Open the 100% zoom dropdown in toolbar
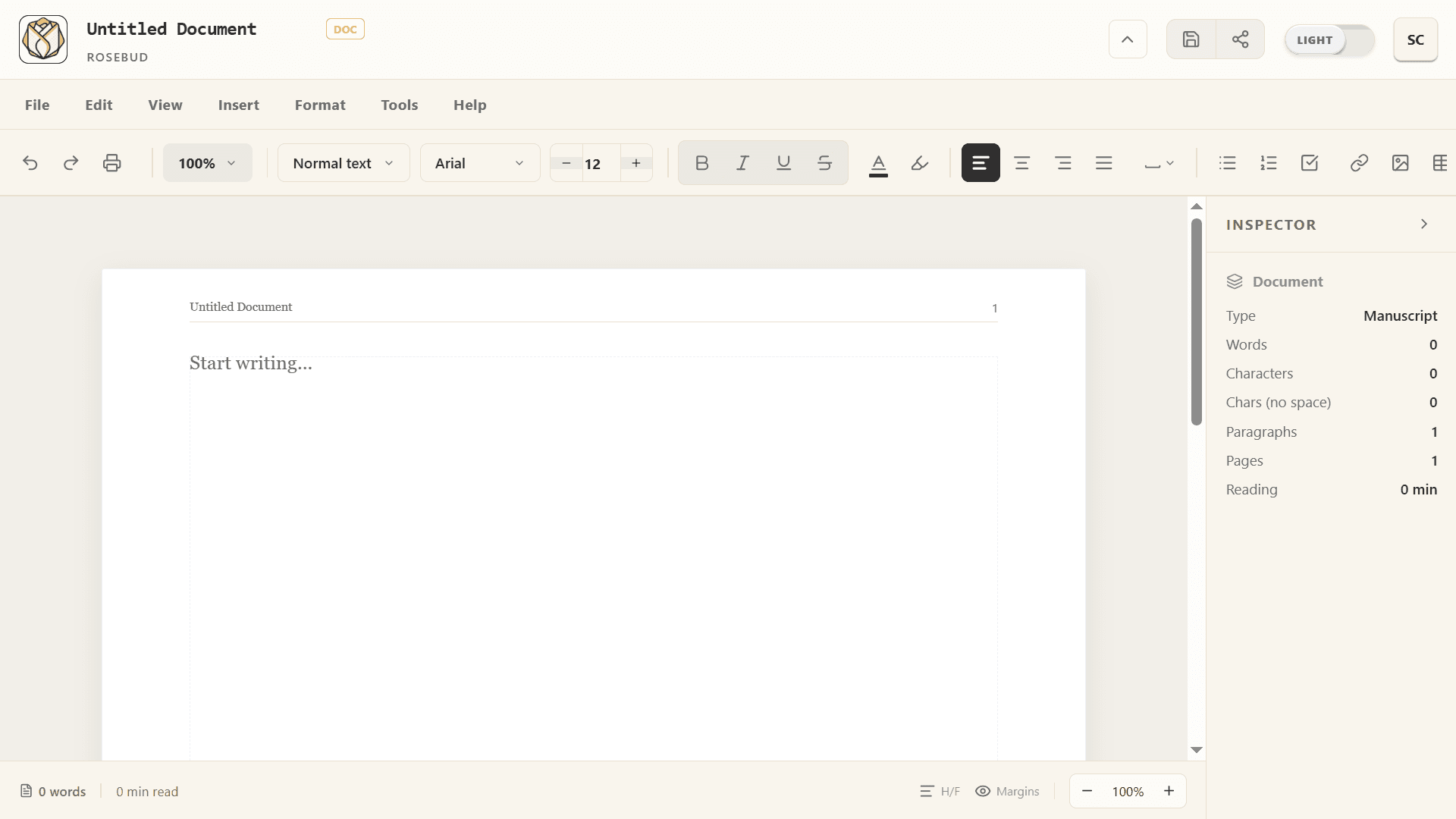 point(207,163)
